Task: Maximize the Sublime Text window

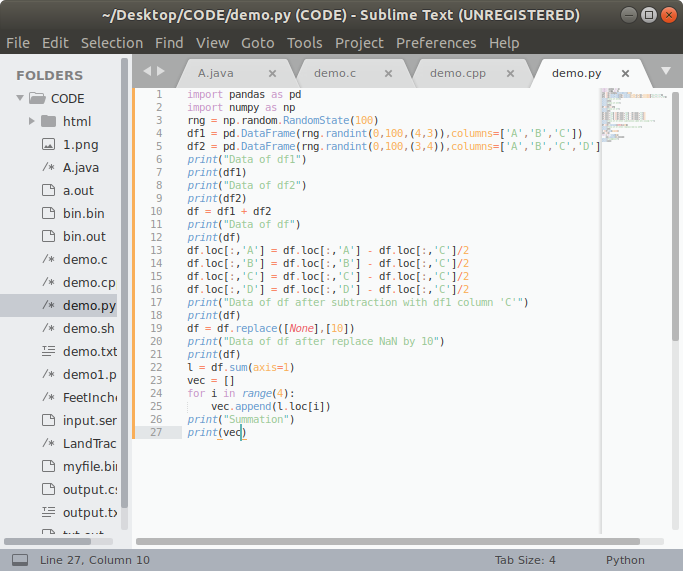Action: tap(649, 15)
